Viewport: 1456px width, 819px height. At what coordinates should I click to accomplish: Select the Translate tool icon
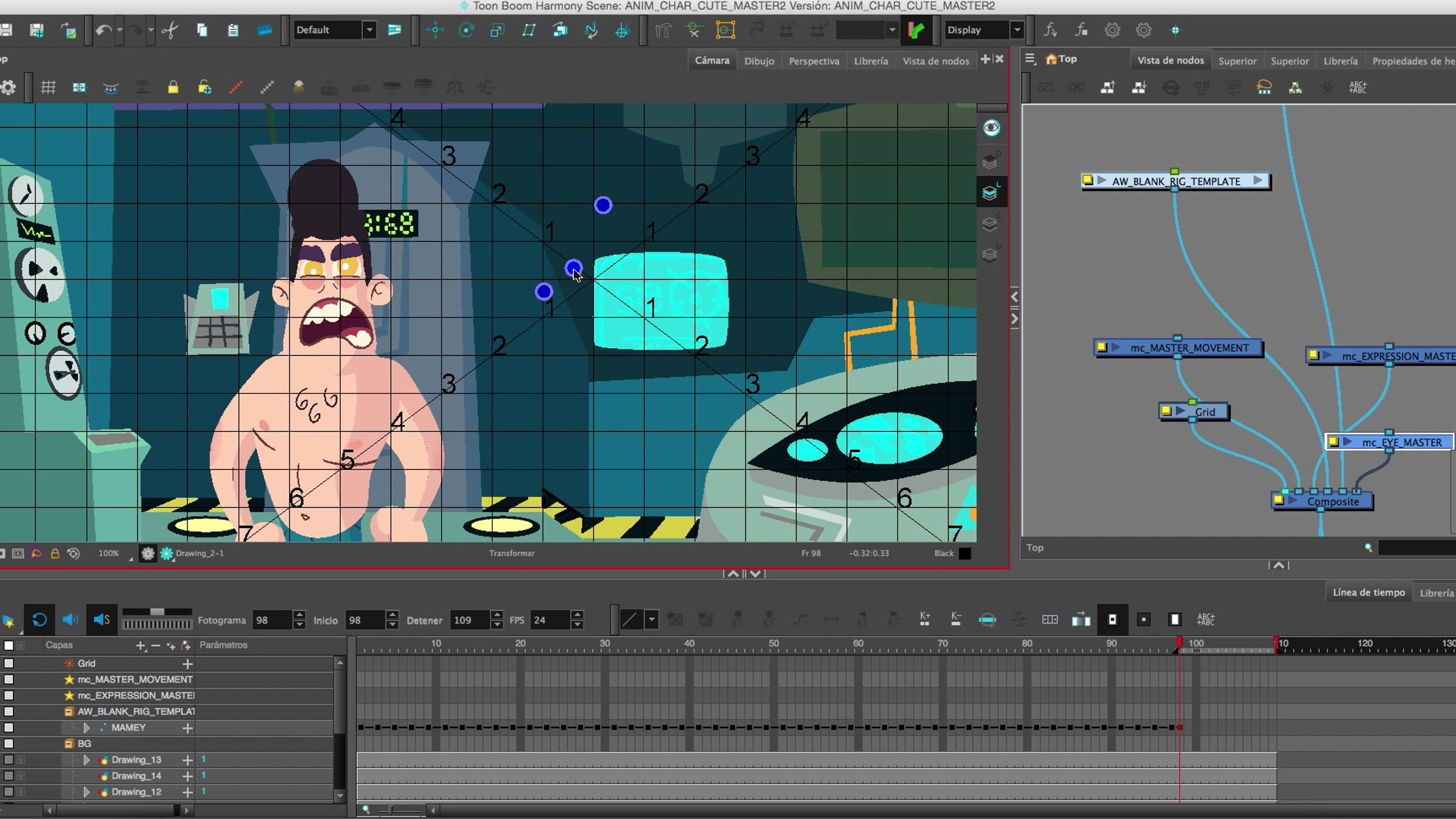point(435,30)
